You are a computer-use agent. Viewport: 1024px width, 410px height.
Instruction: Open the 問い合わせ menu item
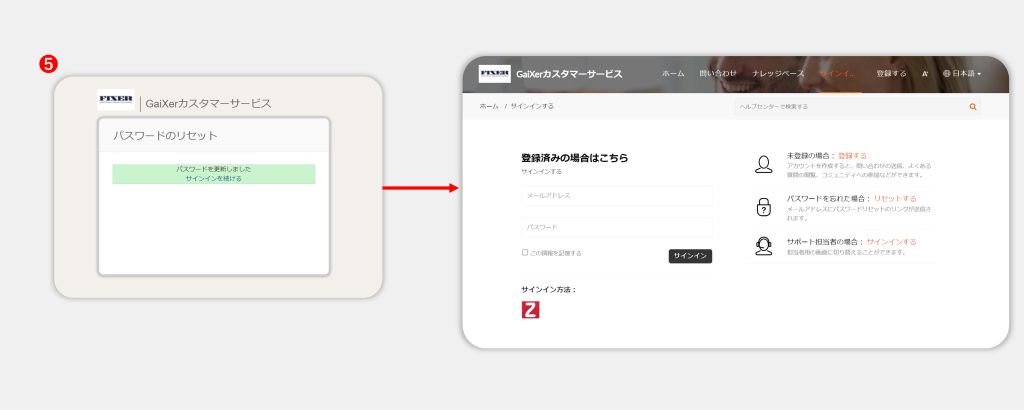coord(717,74)
